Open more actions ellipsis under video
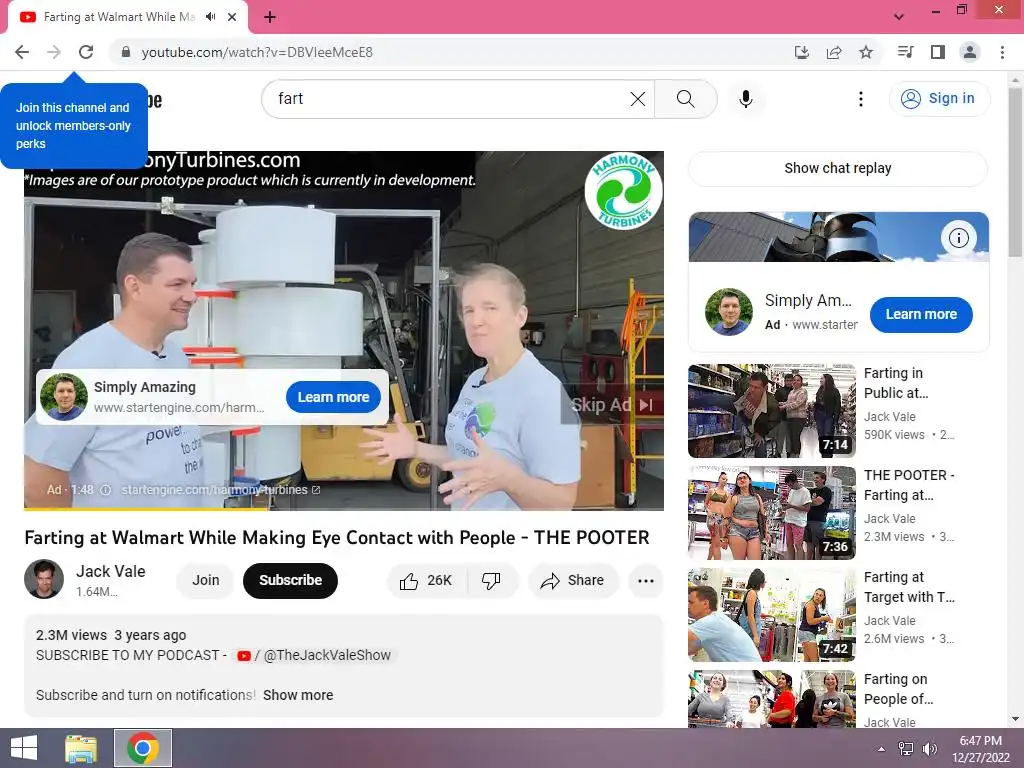Viewport: 1024px width, 768px height. point(645,581)
